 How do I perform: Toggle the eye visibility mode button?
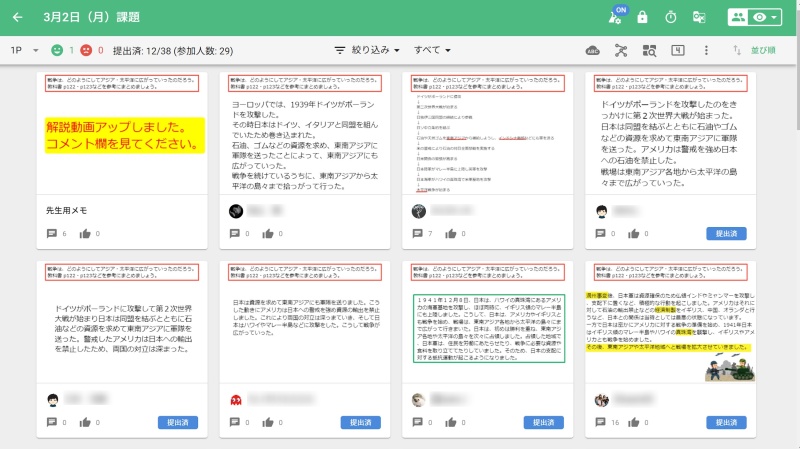tap(766, 18)
